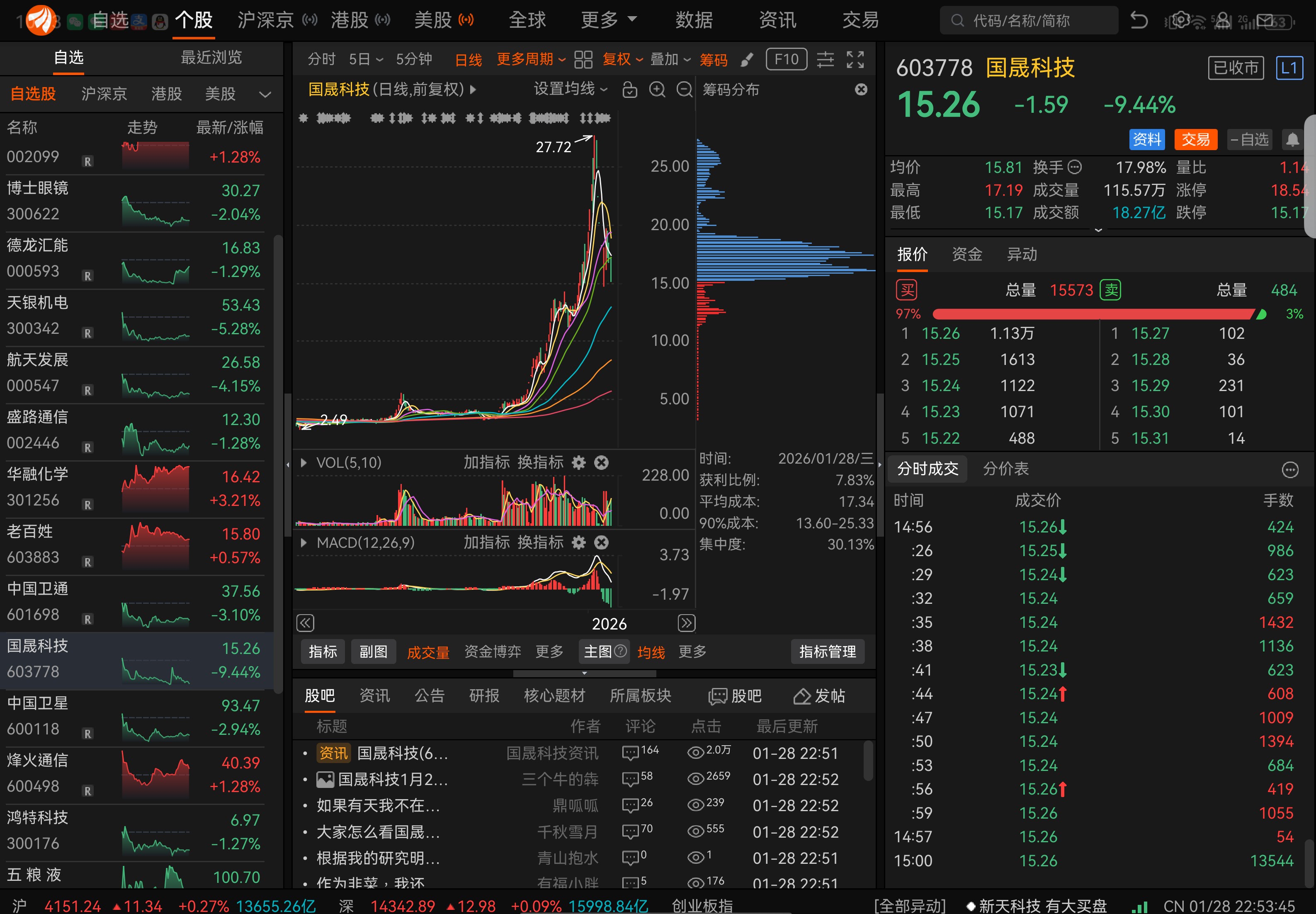
Task: Zoom out the K-line chart
Action: (685, 90)
